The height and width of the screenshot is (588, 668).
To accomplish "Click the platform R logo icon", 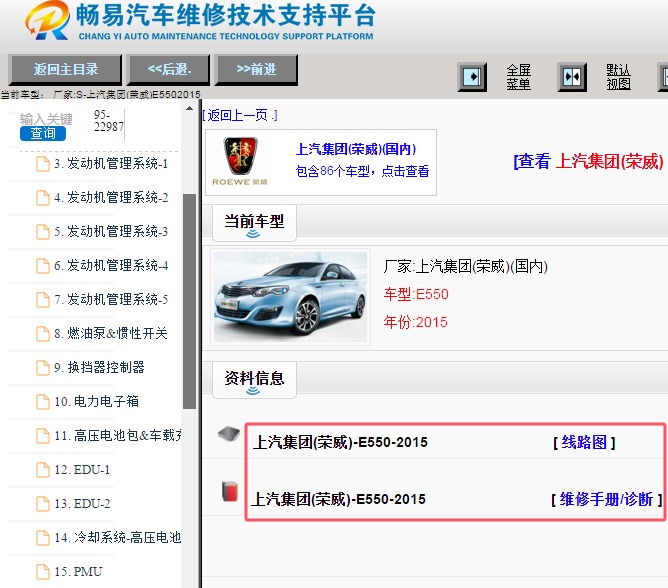I will point(47,20).
